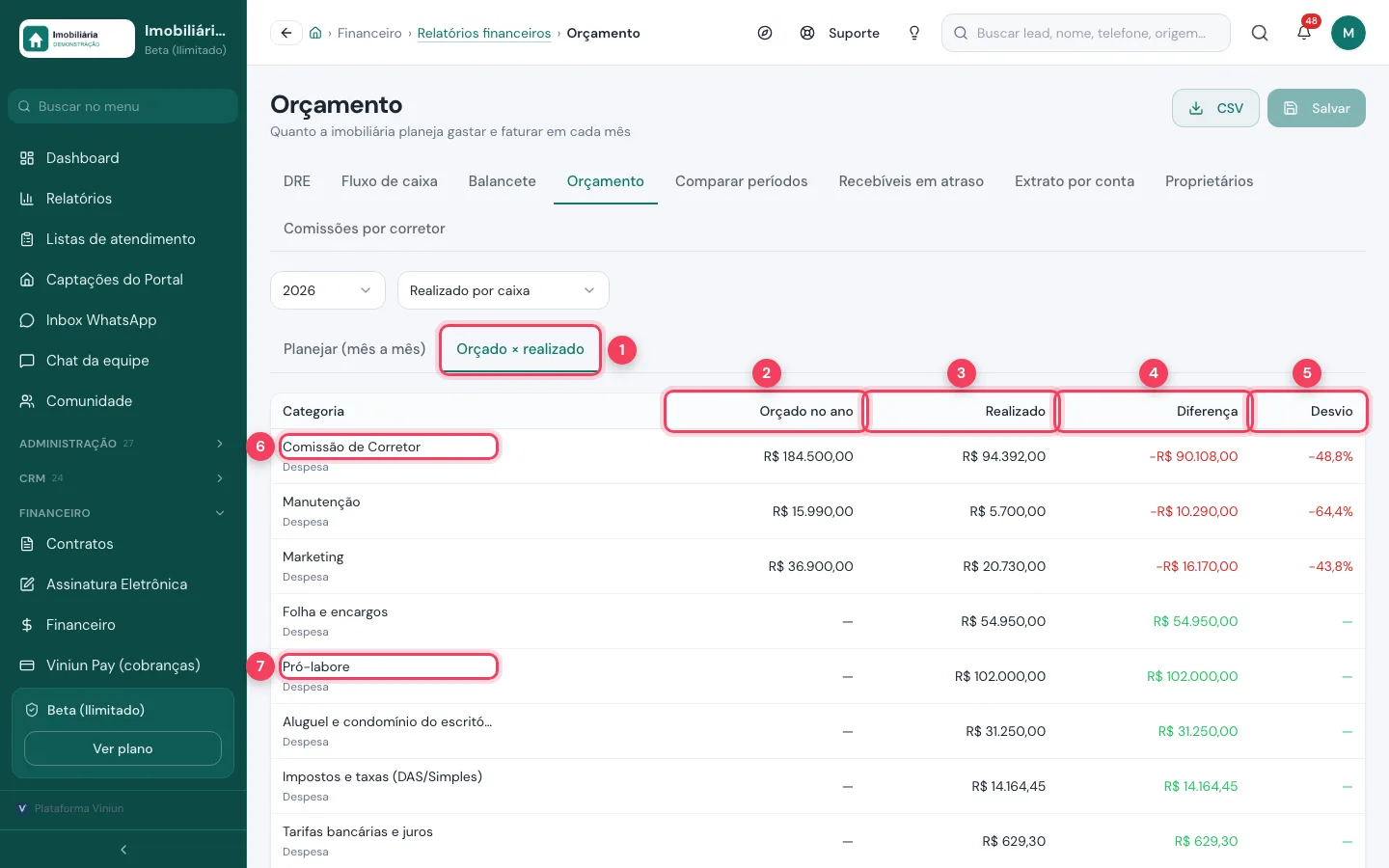Open Viniun Pay (cobranças)
This screenshot has height=868, width=1389.
[123, 665]
